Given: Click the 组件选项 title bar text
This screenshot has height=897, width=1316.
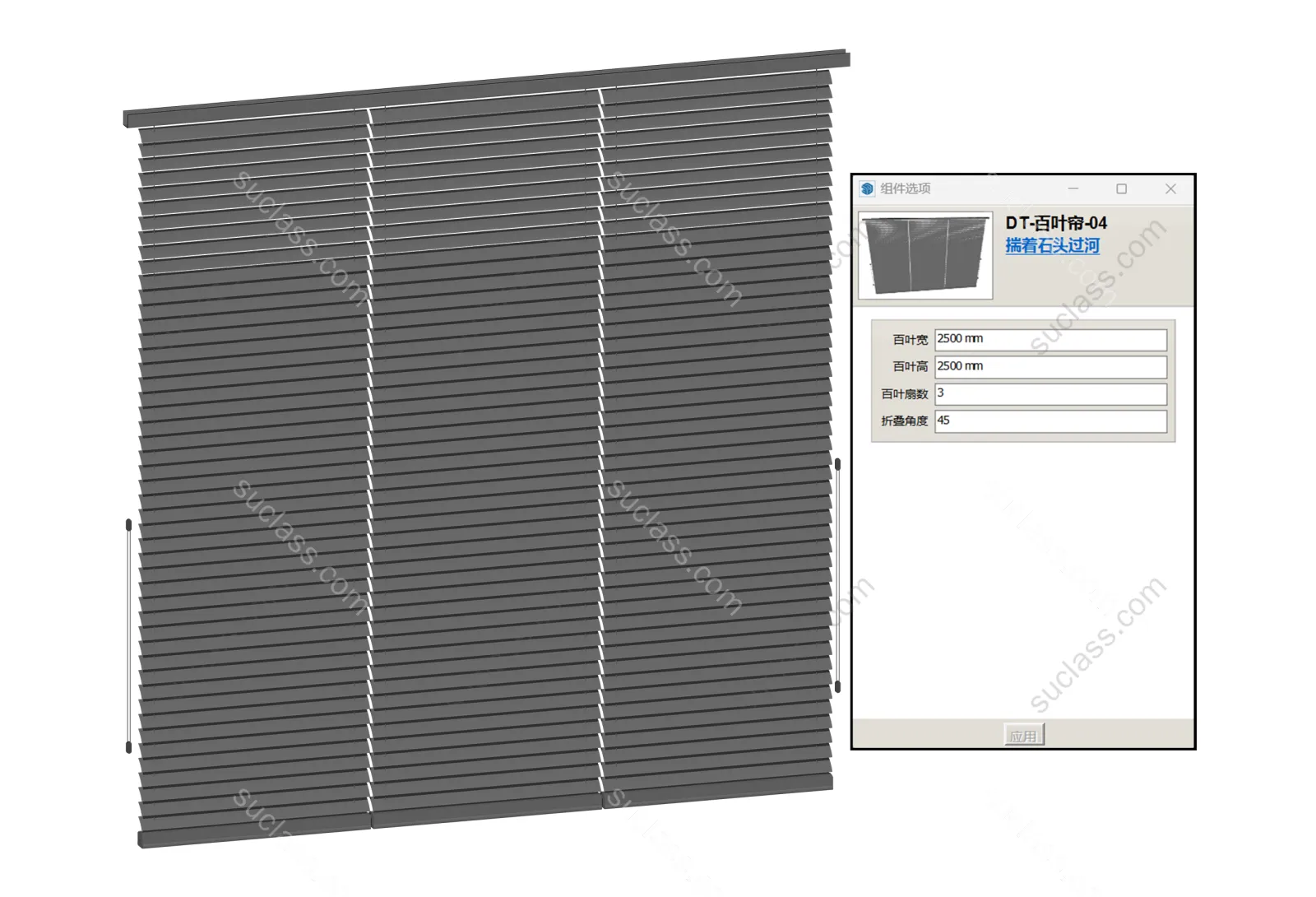Looking at the screenshot, I should click(x=906, y=188).
